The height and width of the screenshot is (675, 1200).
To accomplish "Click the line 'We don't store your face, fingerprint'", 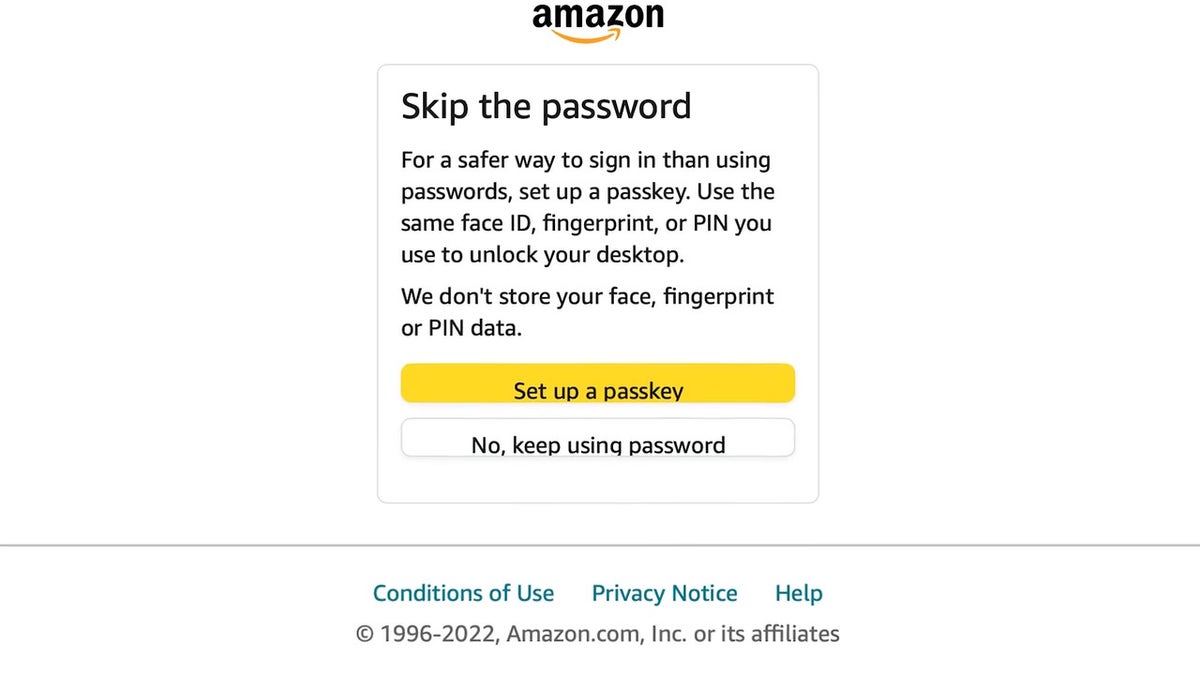I will pyautogui.click(x=587, y=296).
